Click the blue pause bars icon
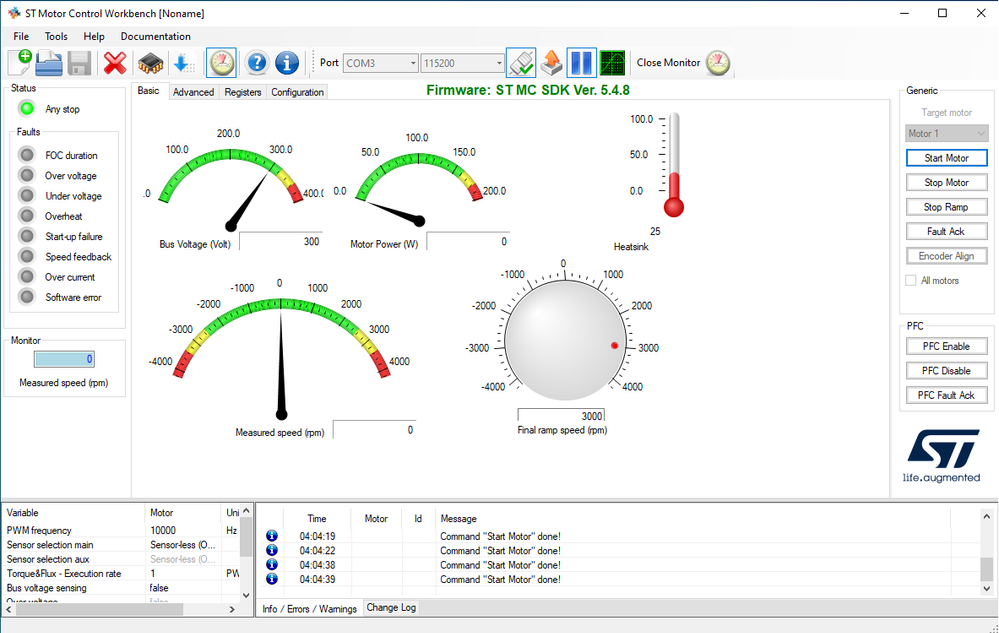The width and height of the screenshot is (999, 633). click(x=581, y=63)
